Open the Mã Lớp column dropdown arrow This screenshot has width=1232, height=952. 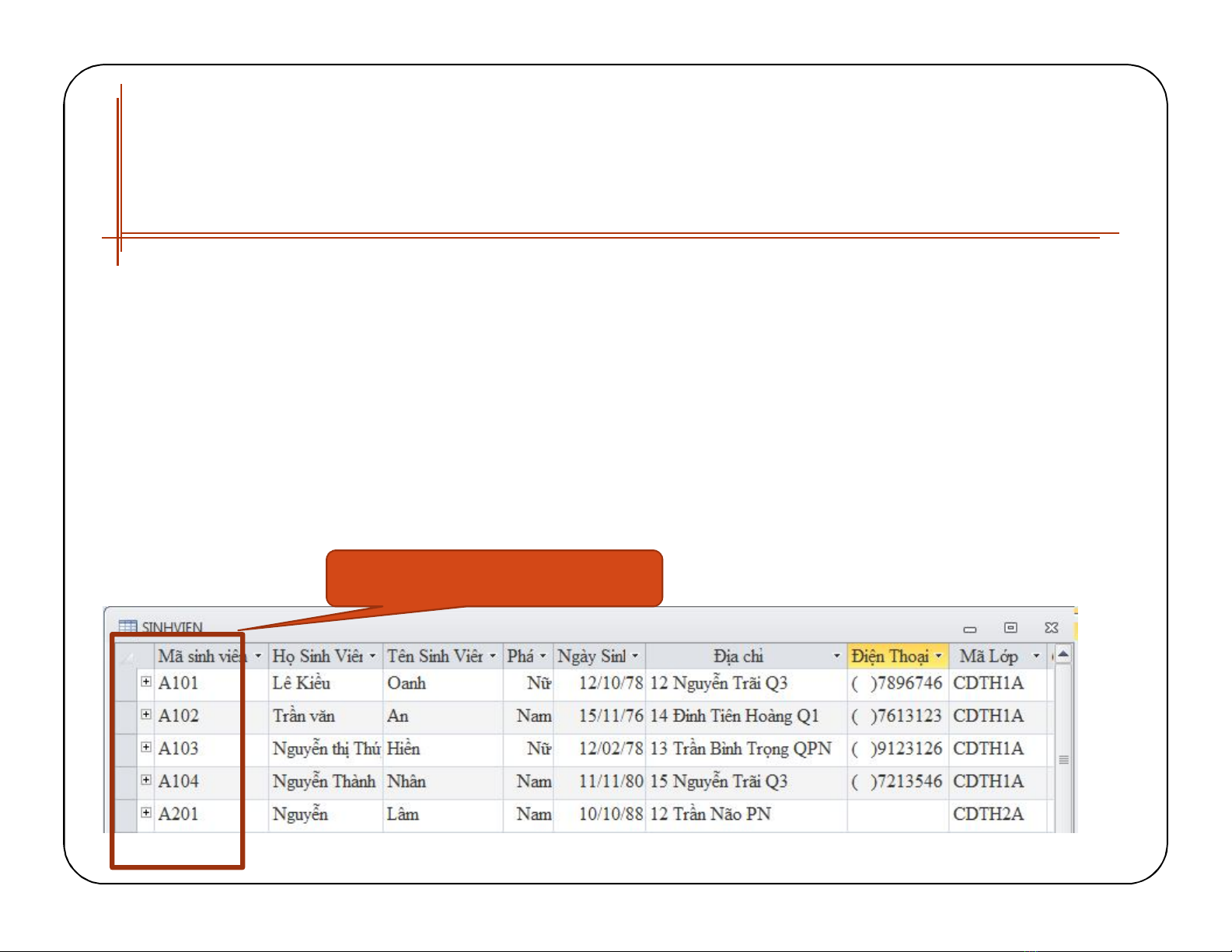click(x=1035, y=657)
